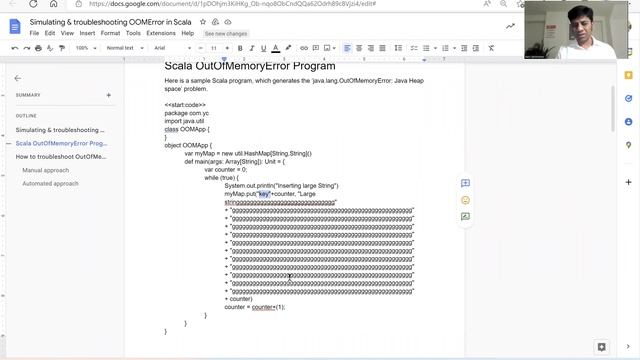
Task: Increase the font size
Action: point(227,48)
